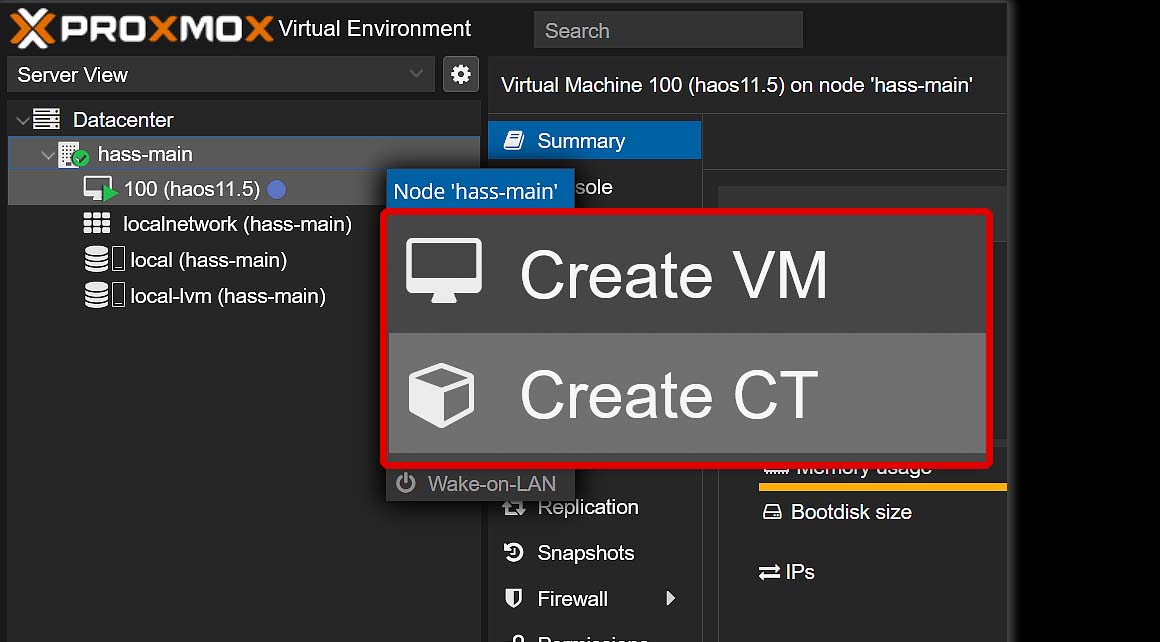Viewport: 1160px width, 642px height.
Task: Click the Summary book icon
Action: click(x=514, y=141)
